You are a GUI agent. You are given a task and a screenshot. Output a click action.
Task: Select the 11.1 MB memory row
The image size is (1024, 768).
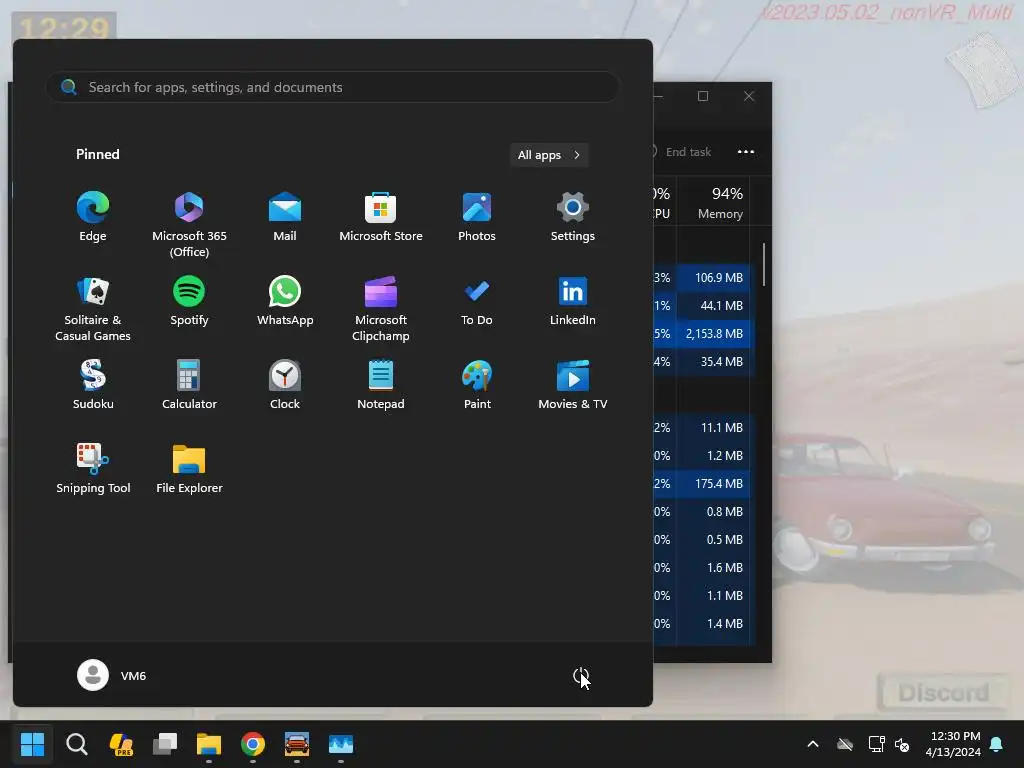pos(704,427)
